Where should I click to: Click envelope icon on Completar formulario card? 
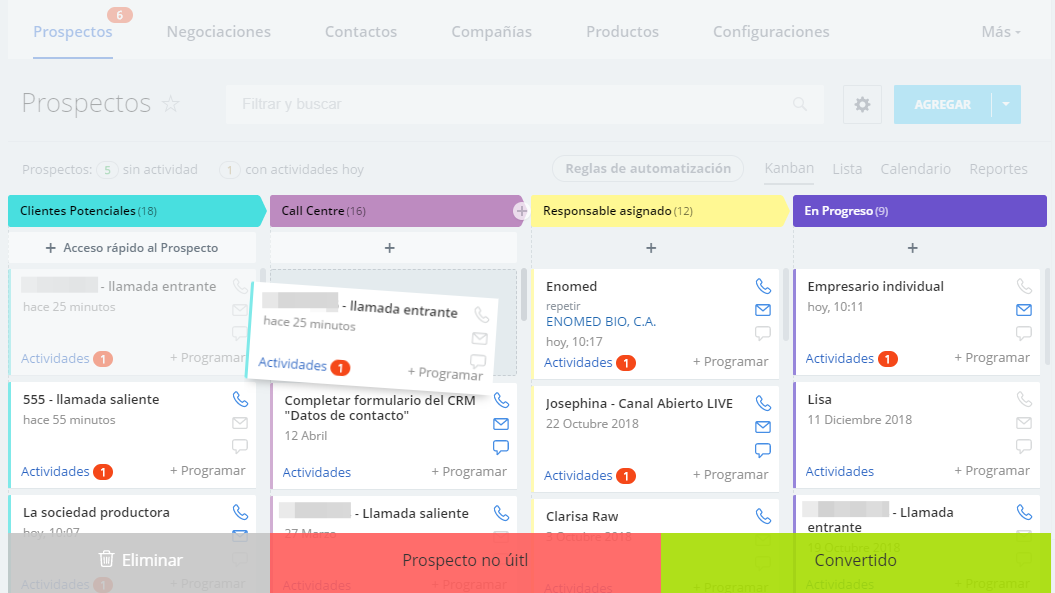click(501, 424)
